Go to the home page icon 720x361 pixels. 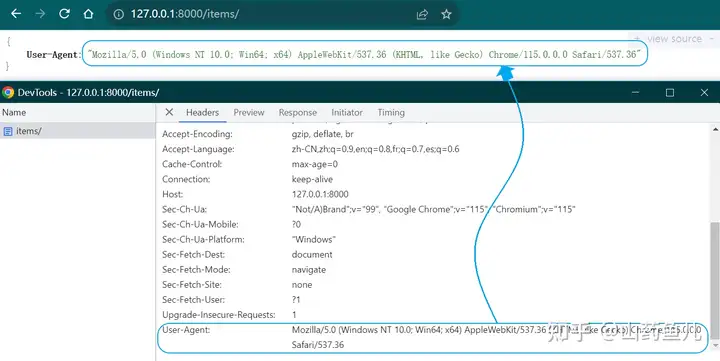(x=88, y=14)
